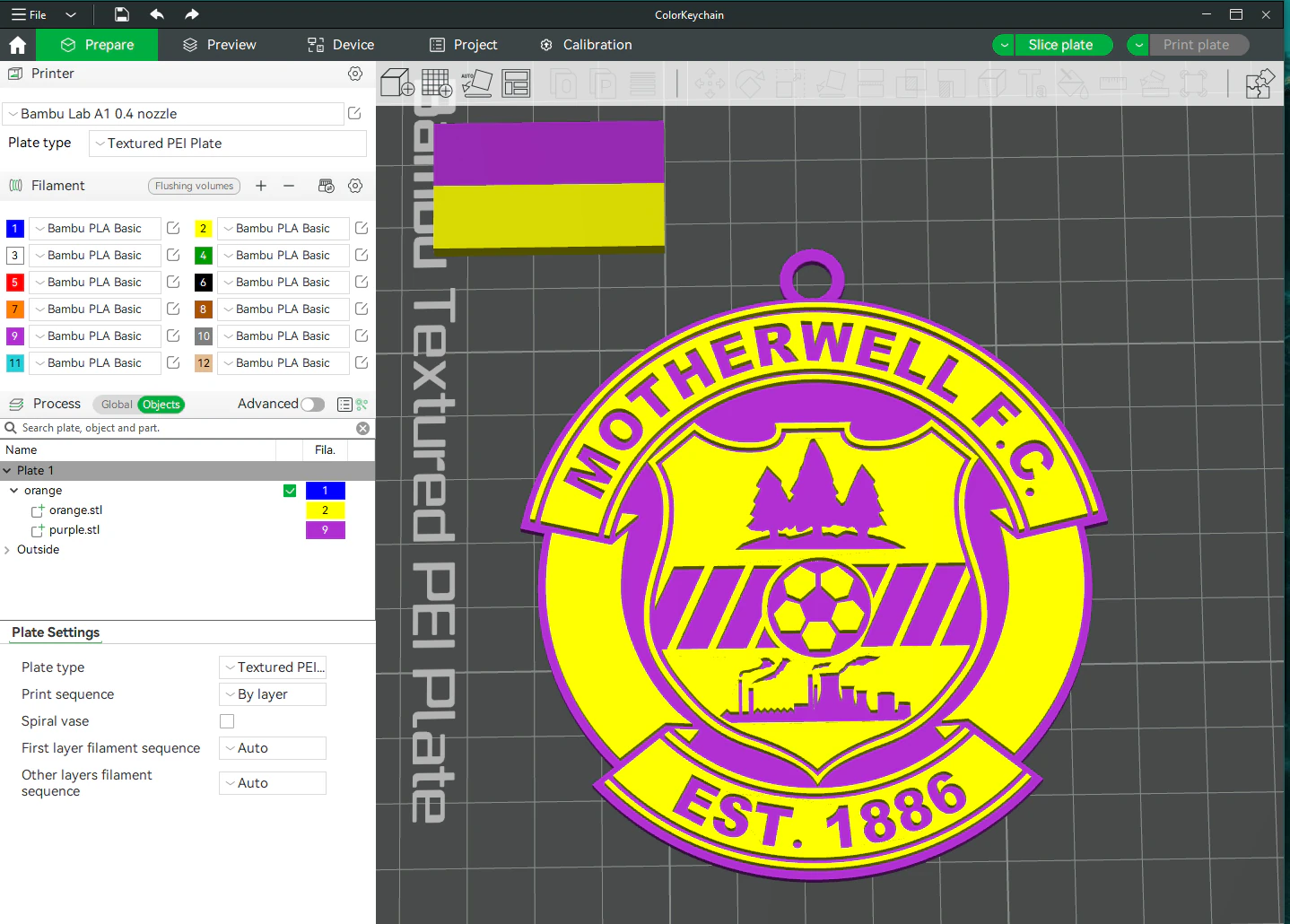This screenshot has width=1290, height=924.
Task: Clear the object search field
Action: pos(363,428)
